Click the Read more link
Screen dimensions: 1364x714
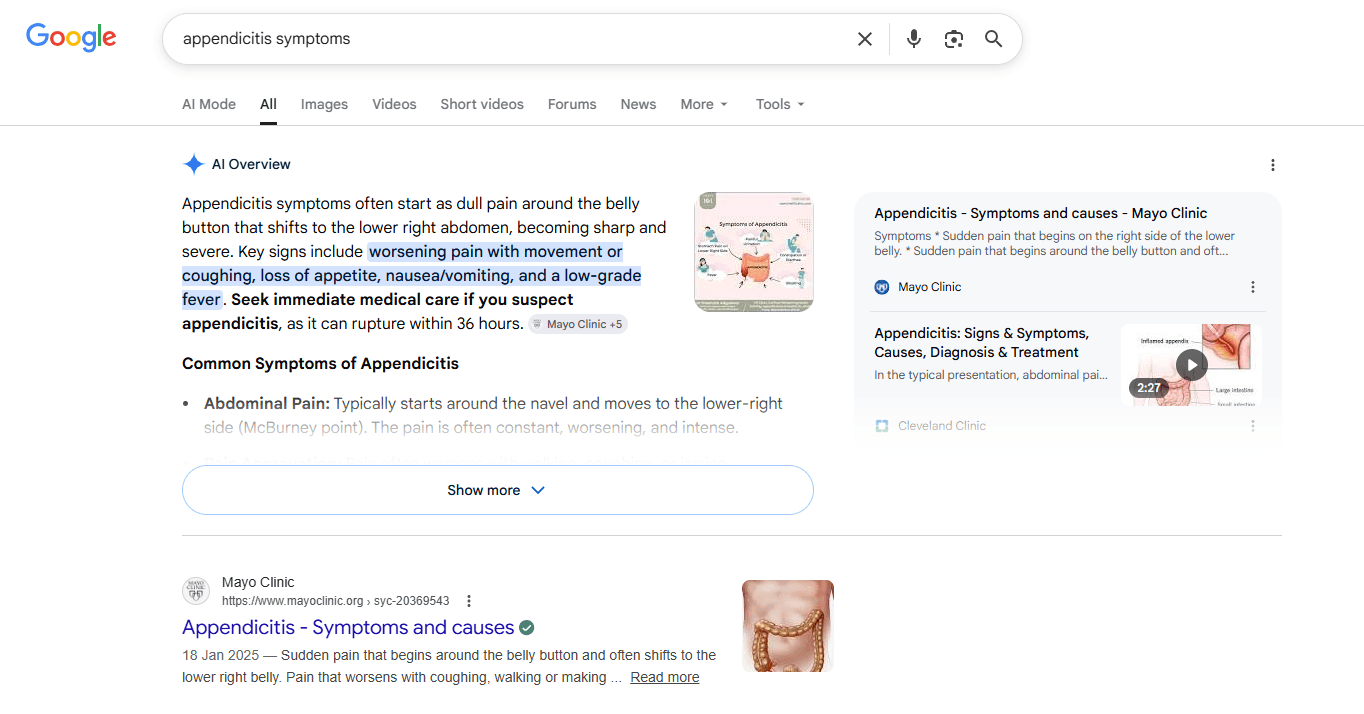click(665, 677)
